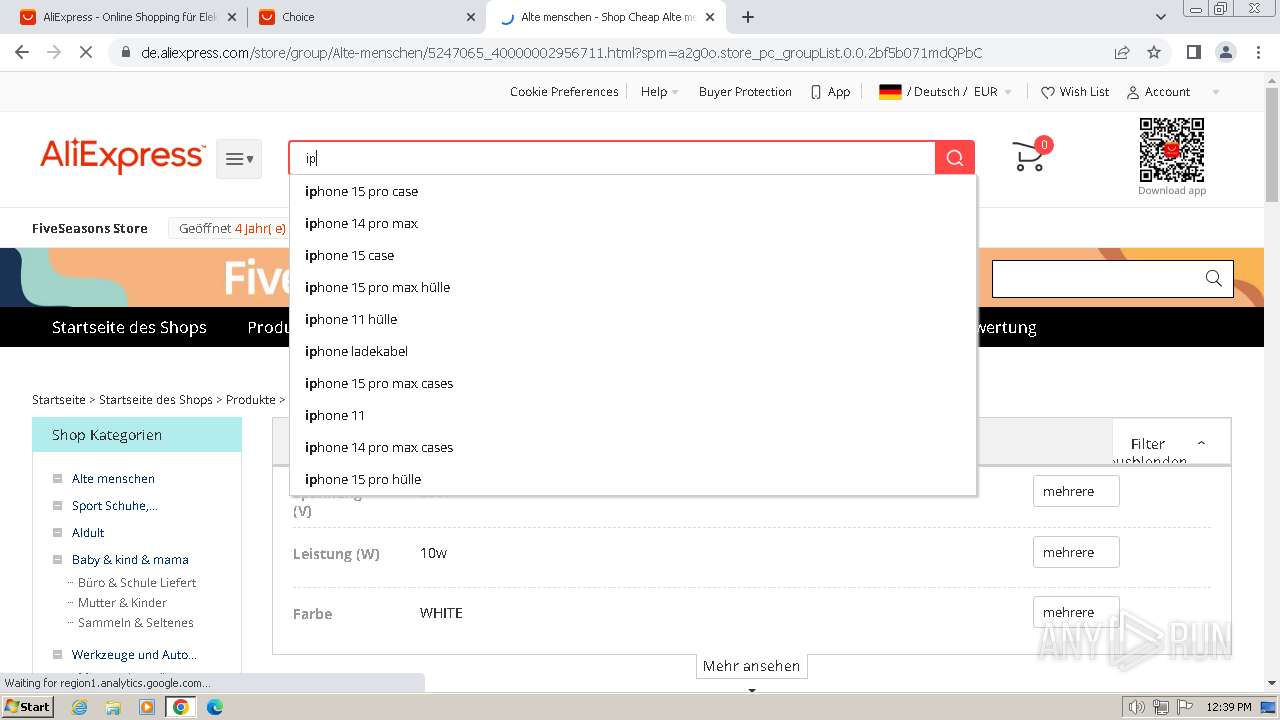
Task: Select suggestion iphone 14 pro max
Action: click(x=633, y=223)
